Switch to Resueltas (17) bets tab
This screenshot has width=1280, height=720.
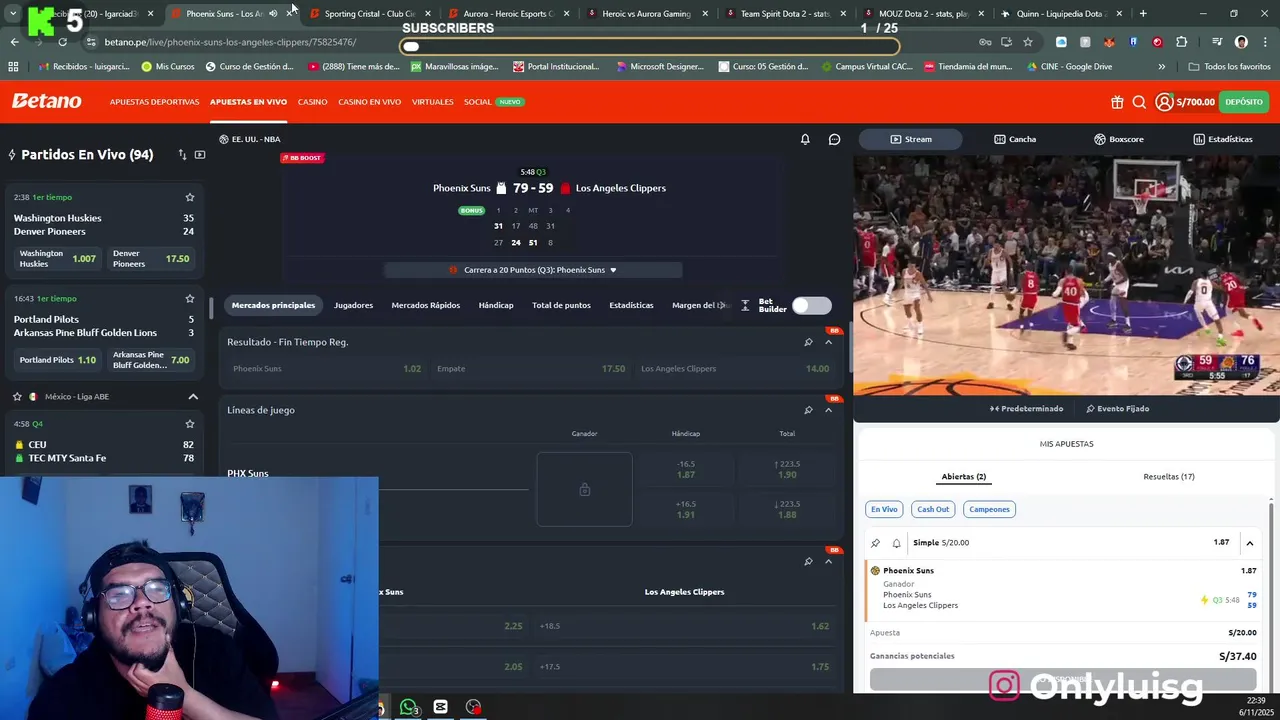[1169, 477]
